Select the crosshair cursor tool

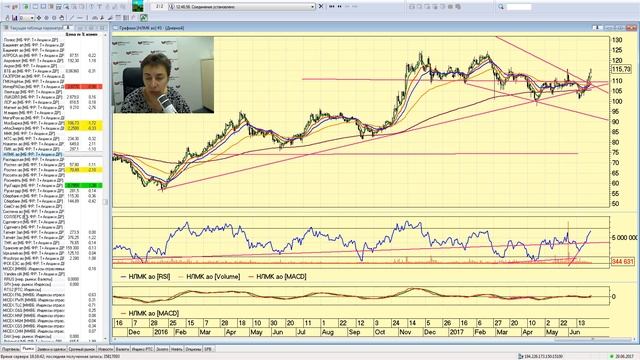click(x=39, y=18)
